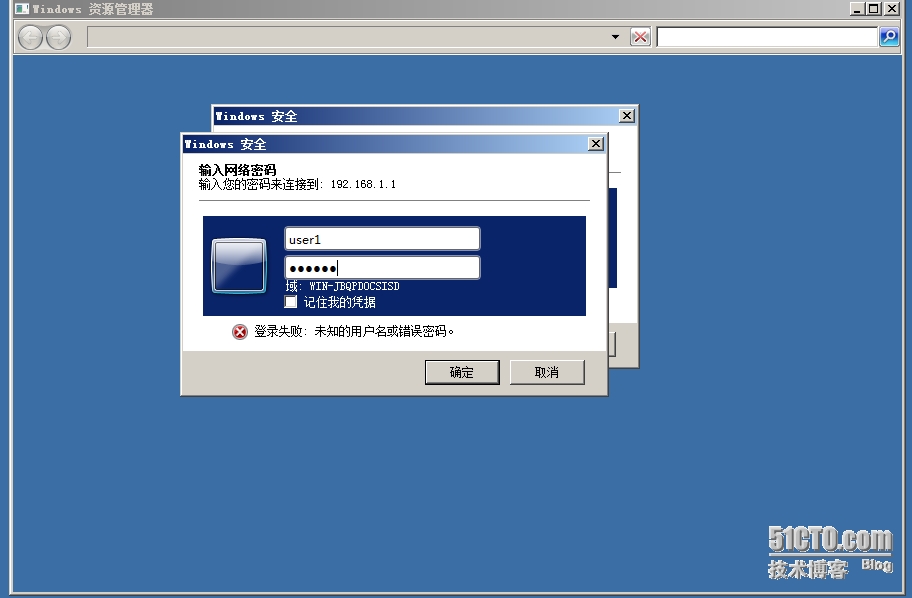Confirm login with the 确定 button
This screenshot has height=598, width=912.
[x=462, y=372]
